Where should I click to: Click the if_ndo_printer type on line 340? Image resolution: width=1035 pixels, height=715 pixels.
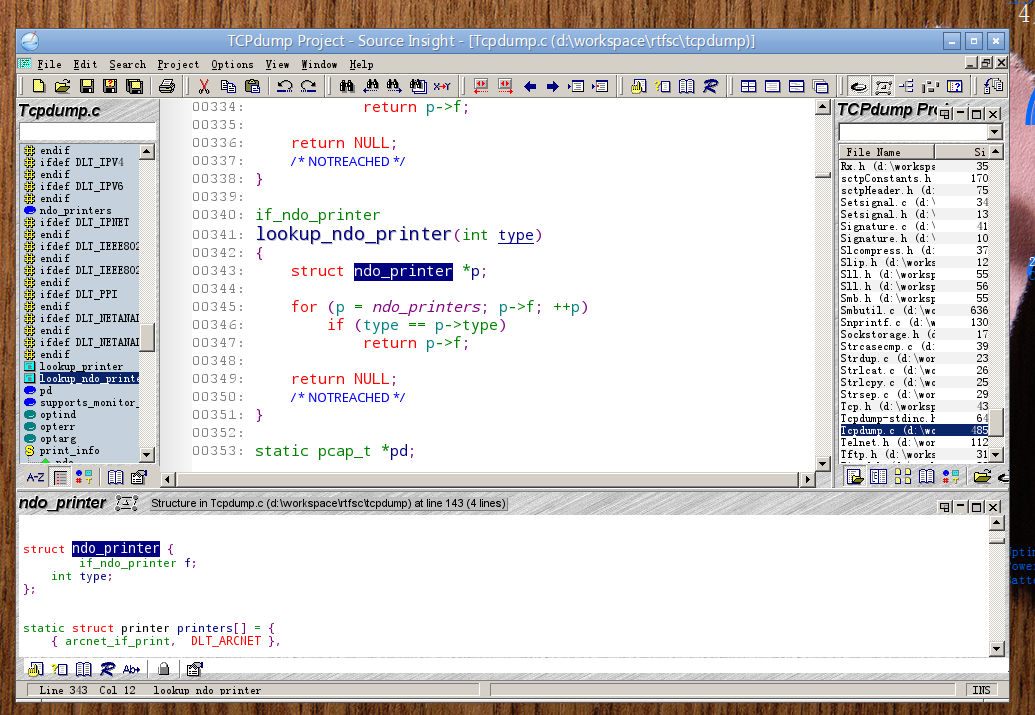pos(317,215)
